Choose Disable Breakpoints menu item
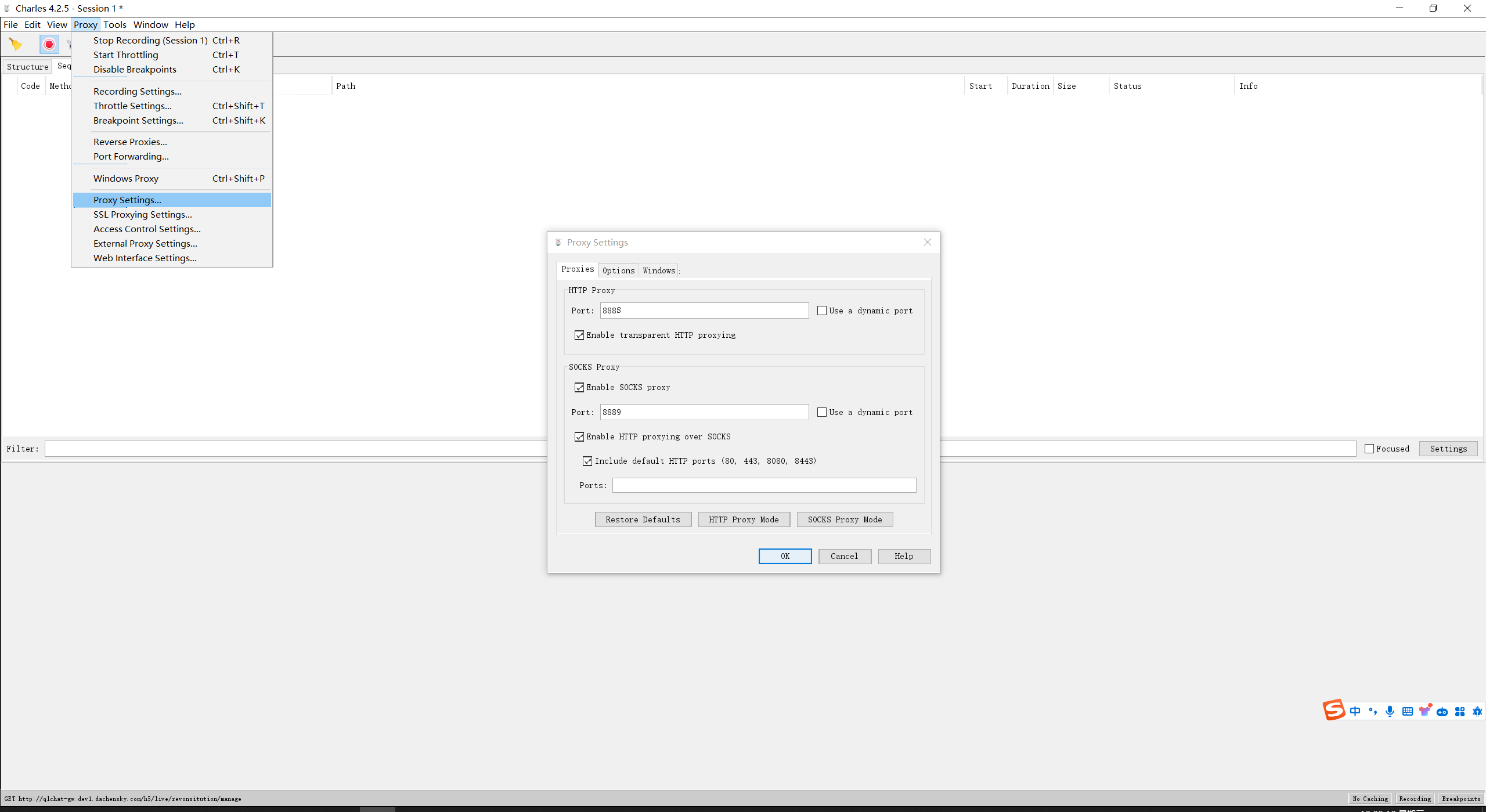 [172, 69]
